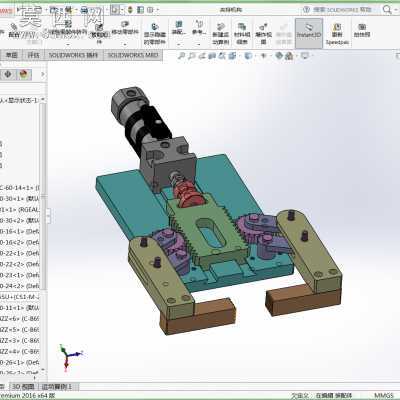Click the take snapshot tool (拍快照)
Screen dimensions: 400x400
click(x=362, y=30)
